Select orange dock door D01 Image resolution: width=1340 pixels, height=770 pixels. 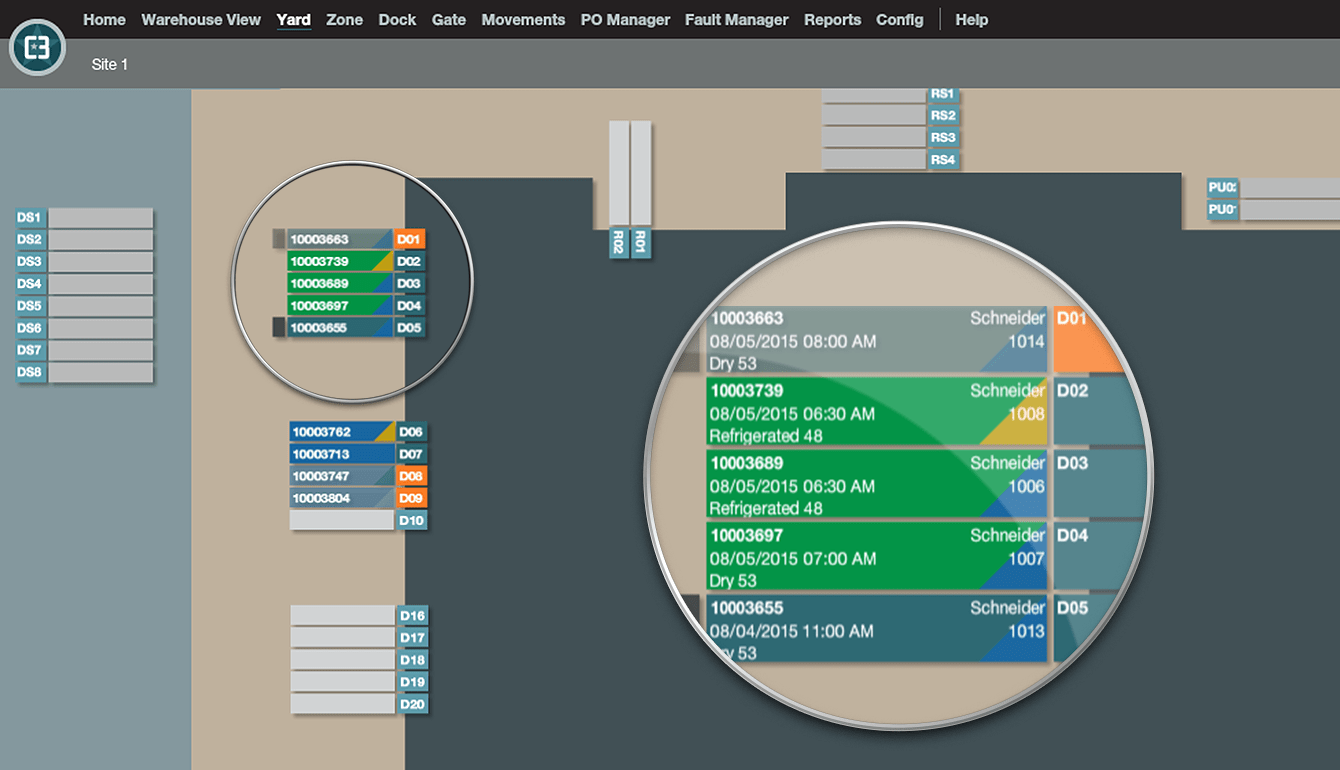409,239
